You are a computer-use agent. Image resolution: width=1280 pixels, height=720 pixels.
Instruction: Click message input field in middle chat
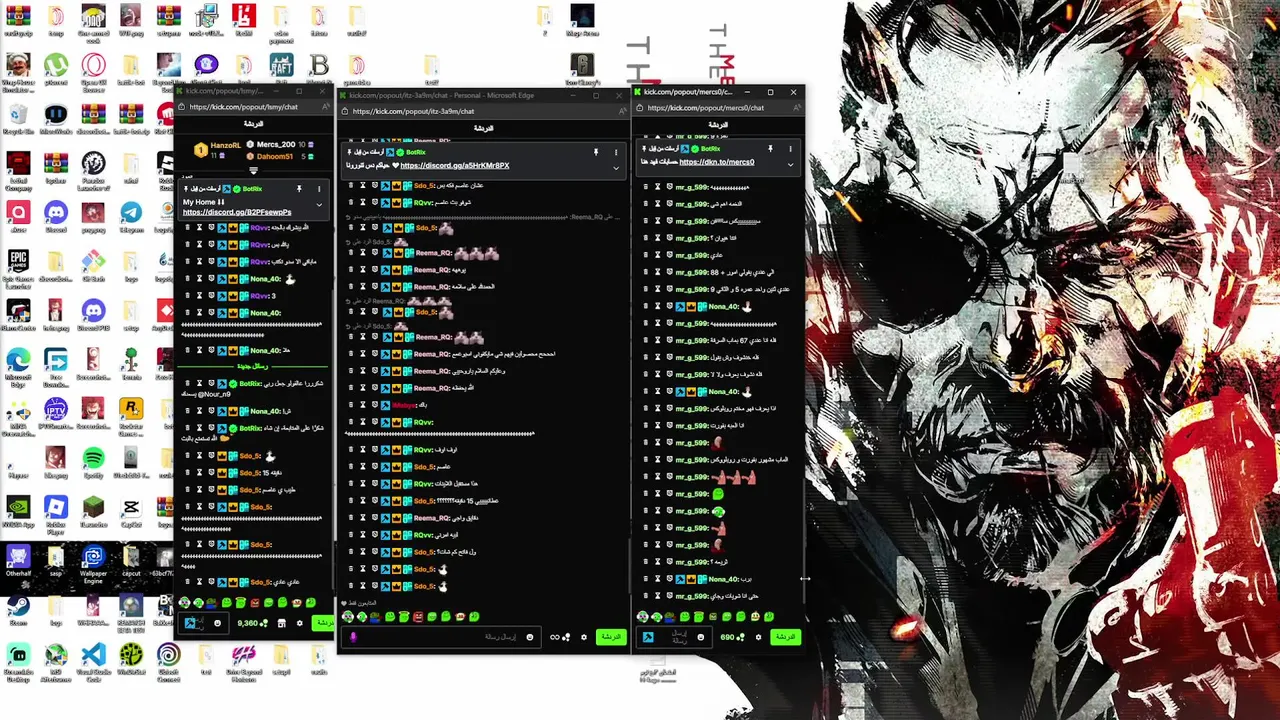442,637
